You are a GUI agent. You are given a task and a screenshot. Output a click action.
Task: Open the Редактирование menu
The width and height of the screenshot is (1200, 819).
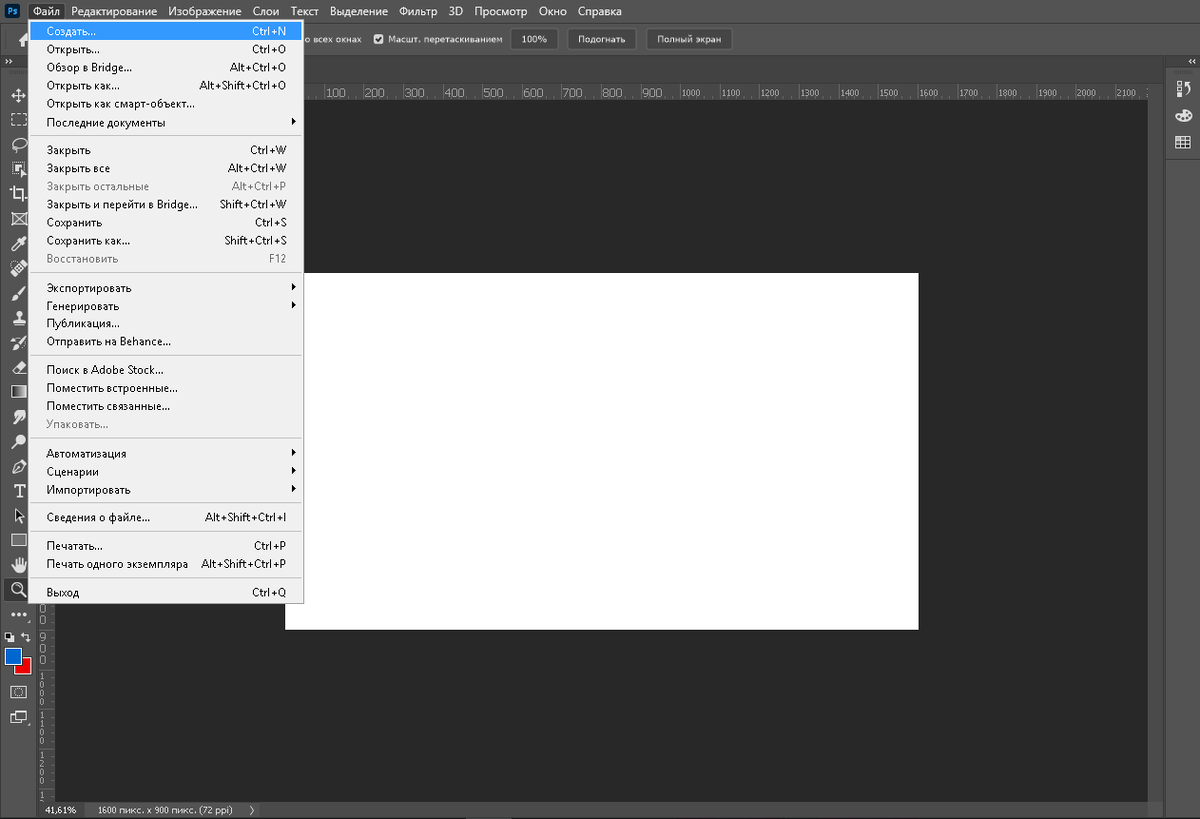(x=114, y=11)
